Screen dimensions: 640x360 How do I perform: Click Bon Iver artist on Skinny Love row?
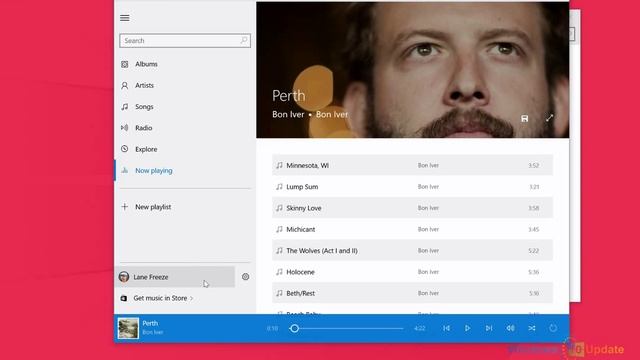(428, 208)
